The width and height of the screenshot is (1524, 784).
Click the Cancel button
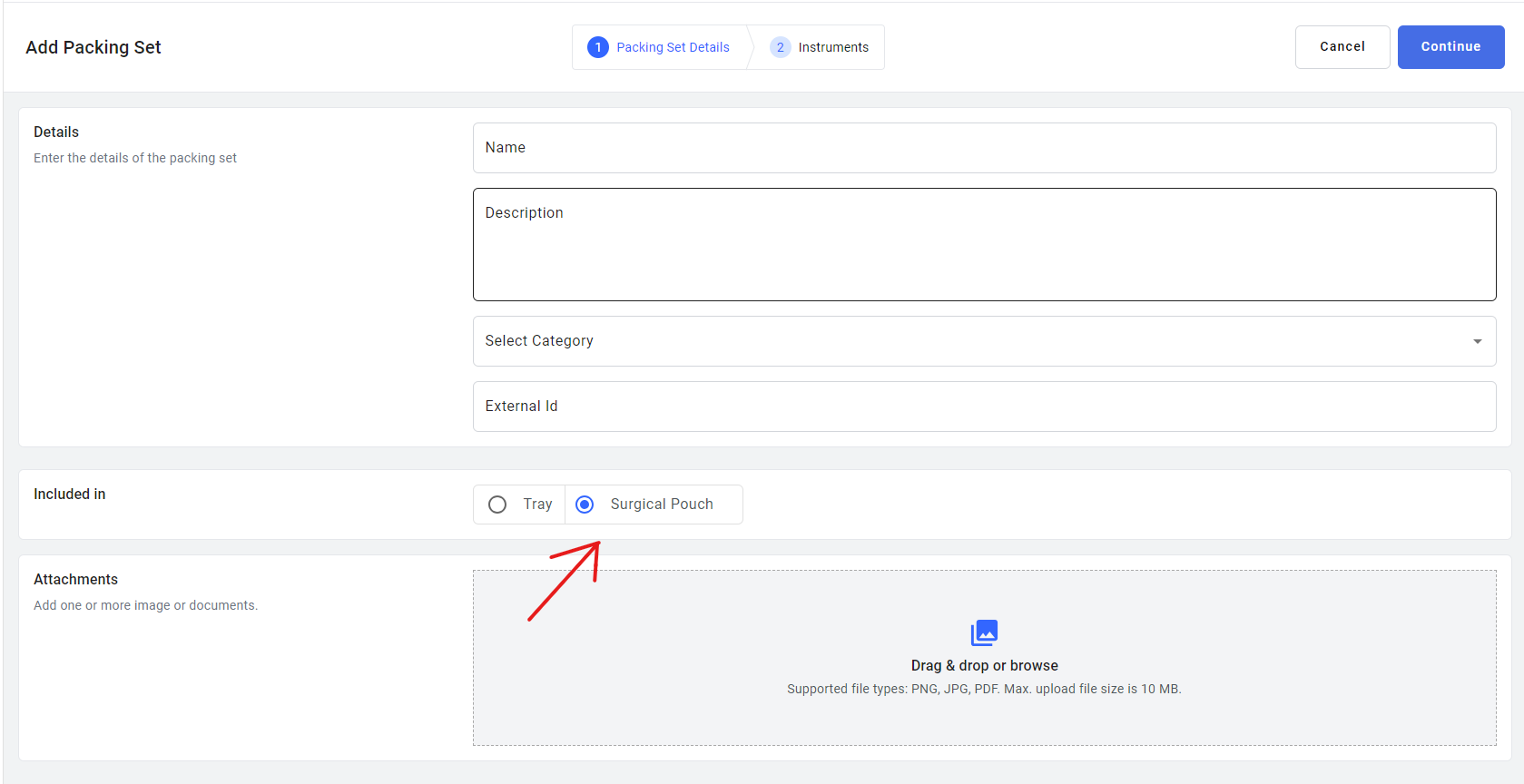1342,47
